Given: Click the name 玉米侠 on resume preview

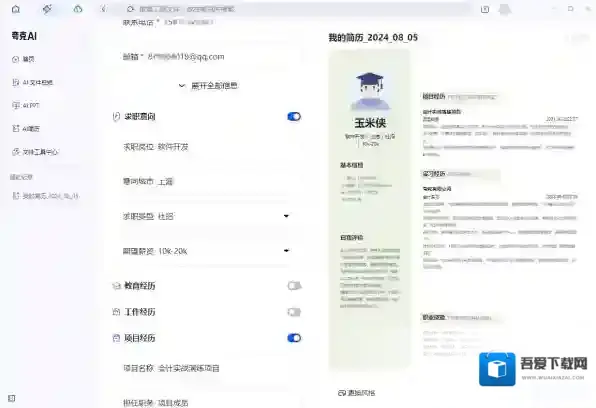Looking at the screenshot, I should point(370,123).
